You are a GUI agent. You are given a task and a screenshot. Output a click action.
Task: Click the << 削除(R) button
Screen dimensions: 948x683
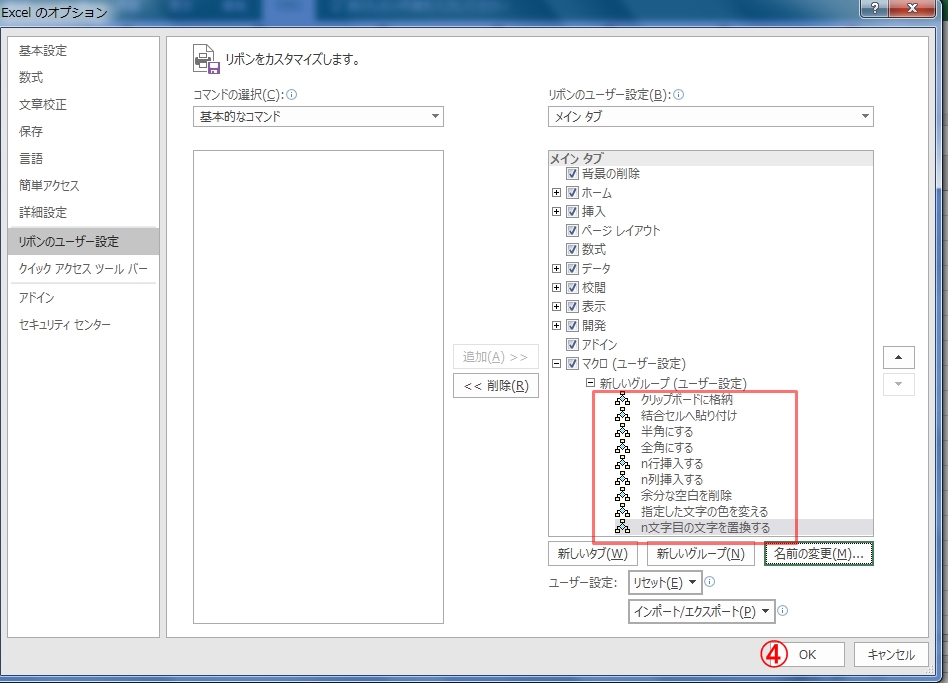(x=496, y=386)
